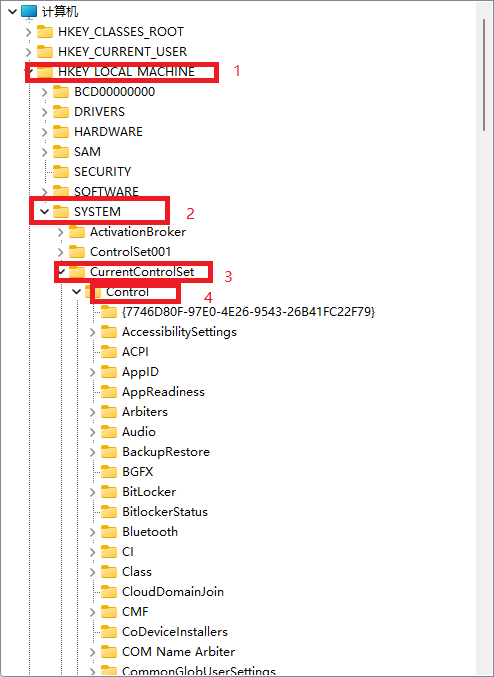Select the ControlSet001 folder icon

click(x=77, y=252)
